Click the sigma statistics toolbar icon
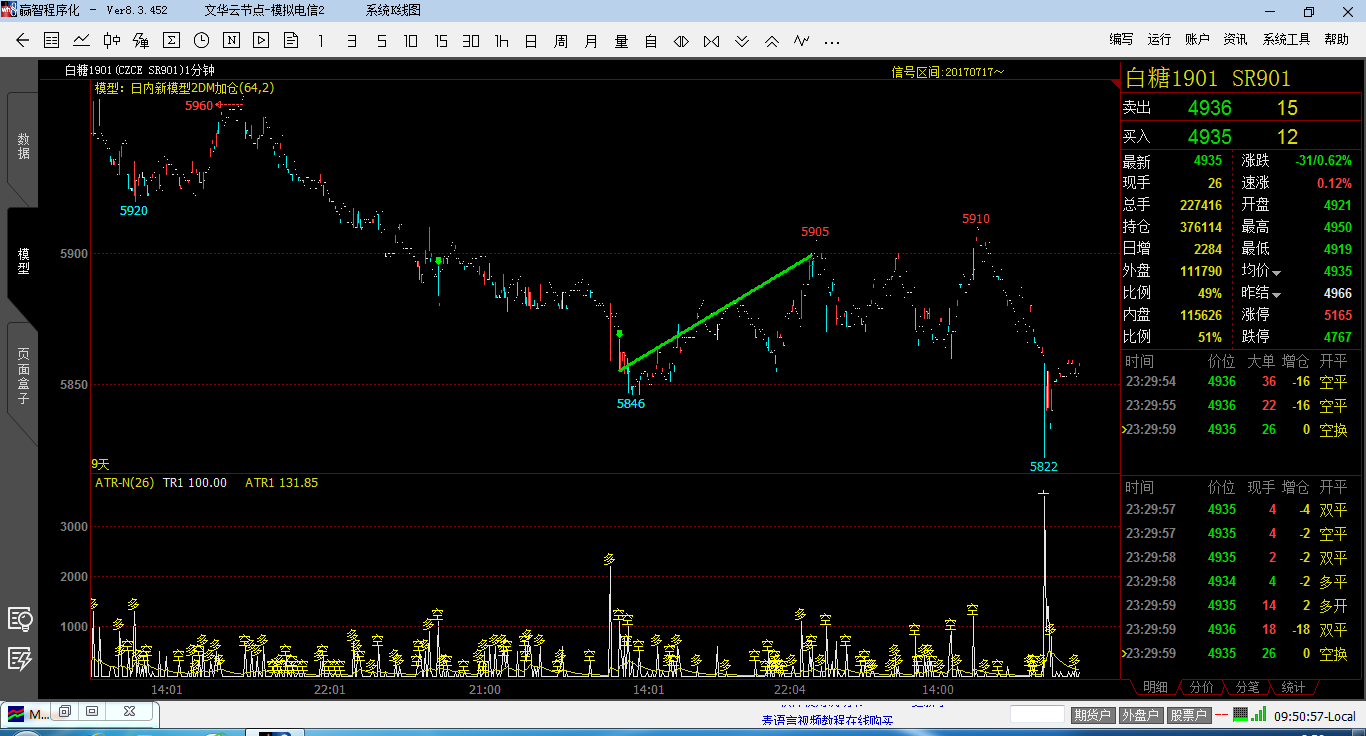 (172, 41)
